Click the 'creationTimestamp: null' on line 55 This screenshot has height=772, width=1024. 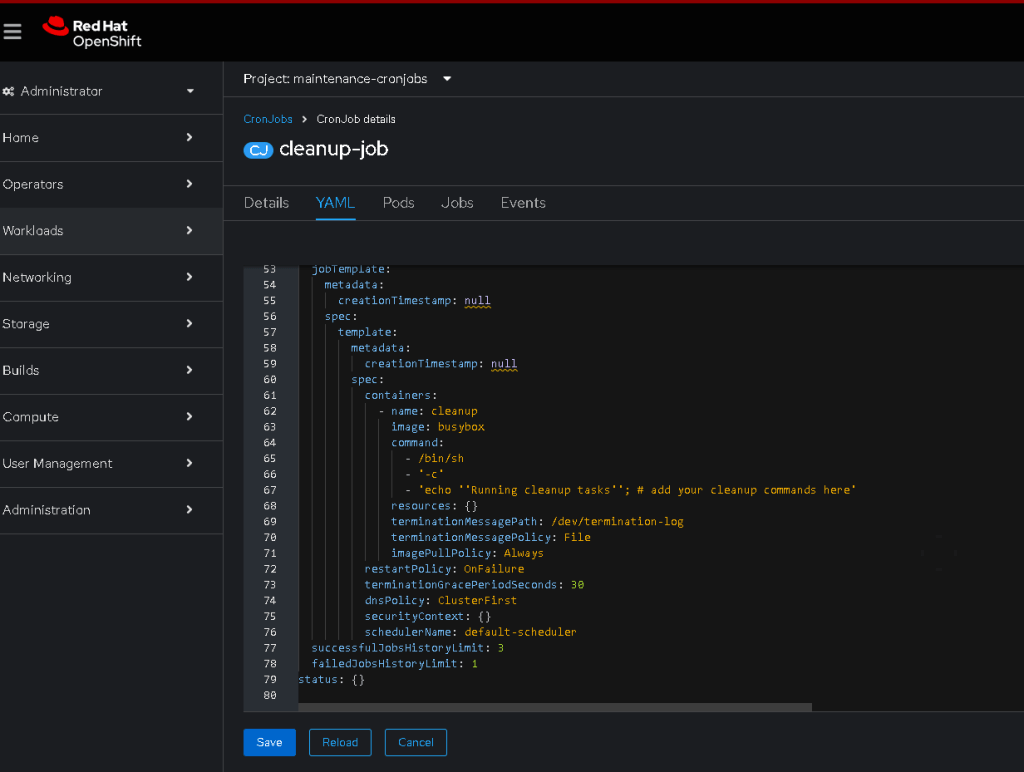414,301
